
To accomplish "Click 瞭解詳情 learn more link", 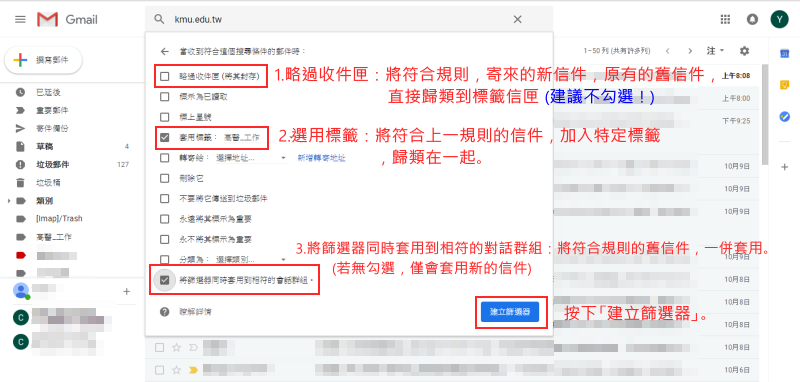I will (195, 312).
